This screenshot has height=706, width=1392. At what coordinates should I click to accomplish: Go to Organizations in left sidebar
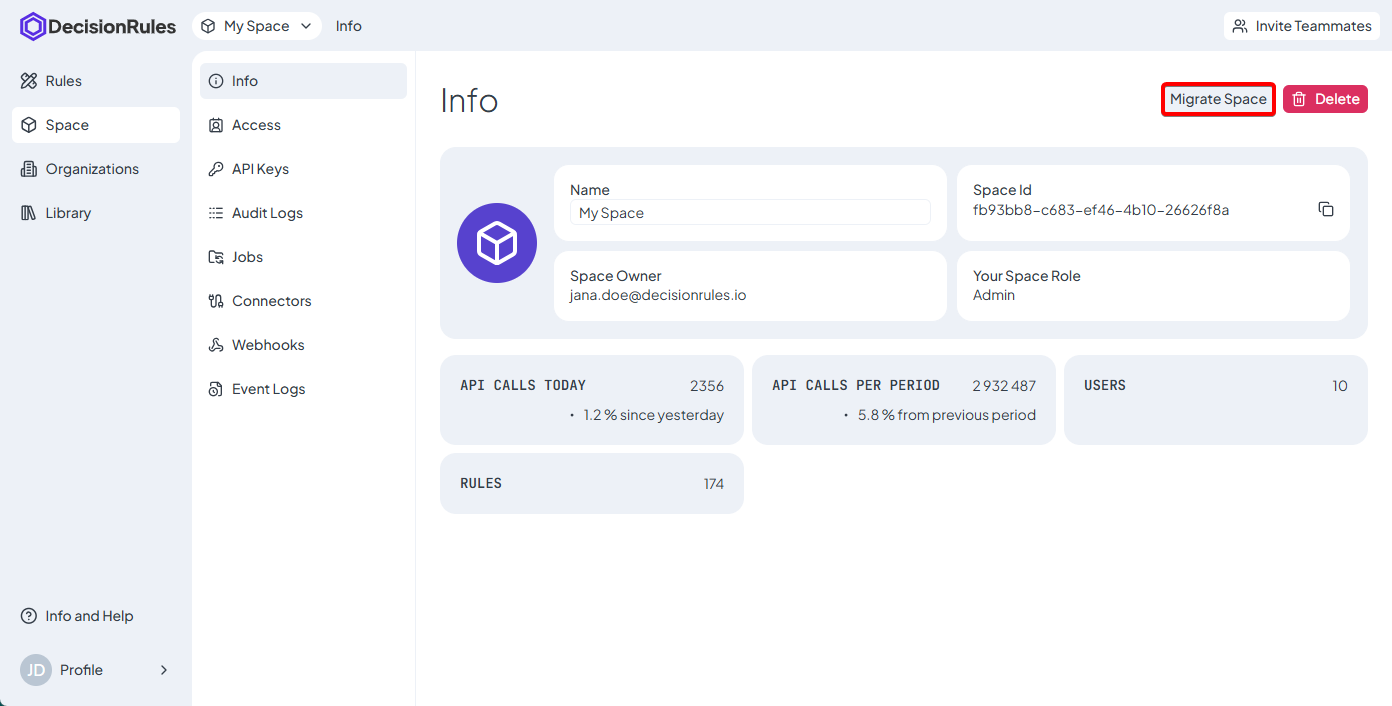point(92,169)
